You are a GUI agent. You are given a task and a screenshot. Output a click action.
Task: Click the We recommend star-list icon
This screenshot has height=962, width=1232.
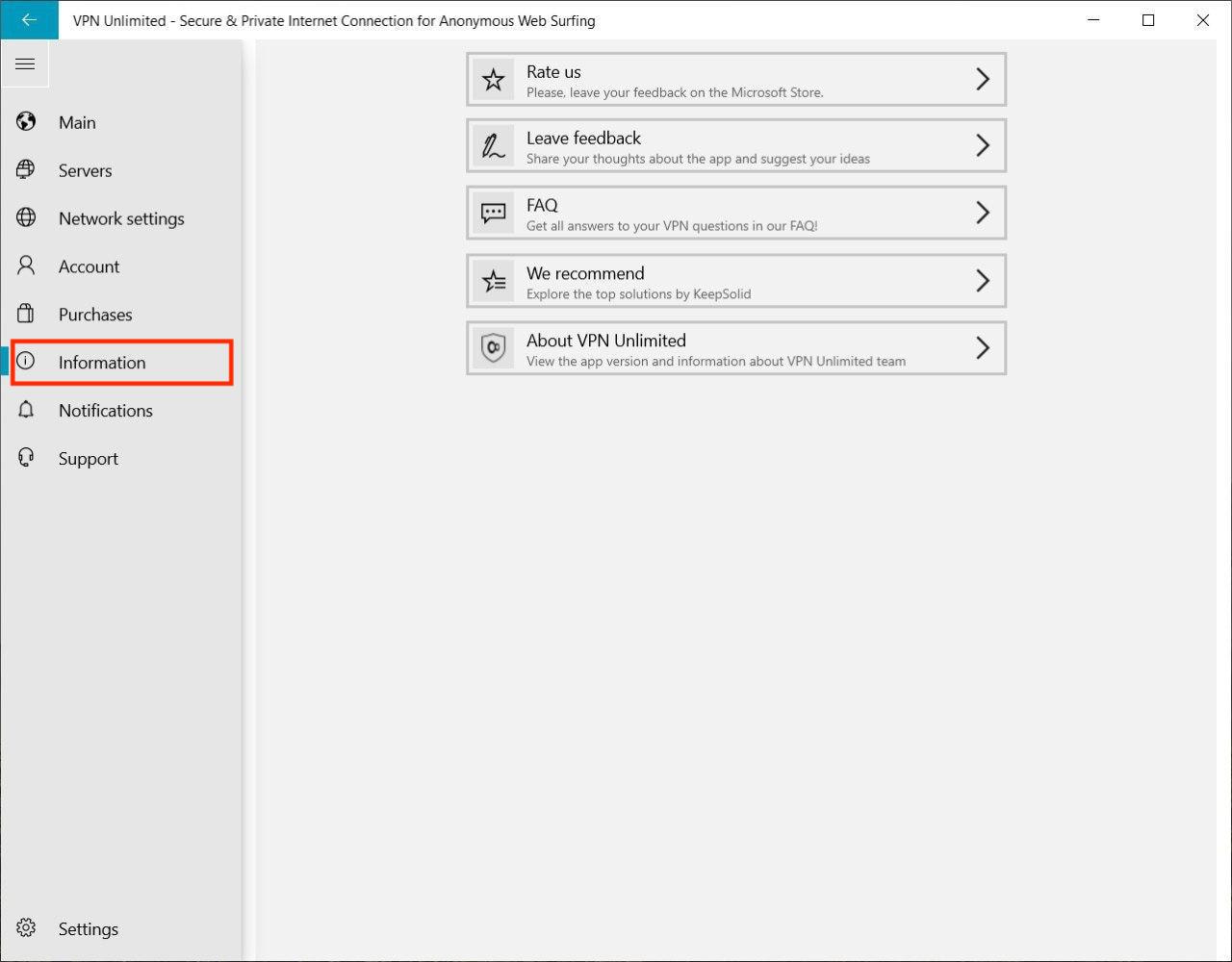click(494, 281)
